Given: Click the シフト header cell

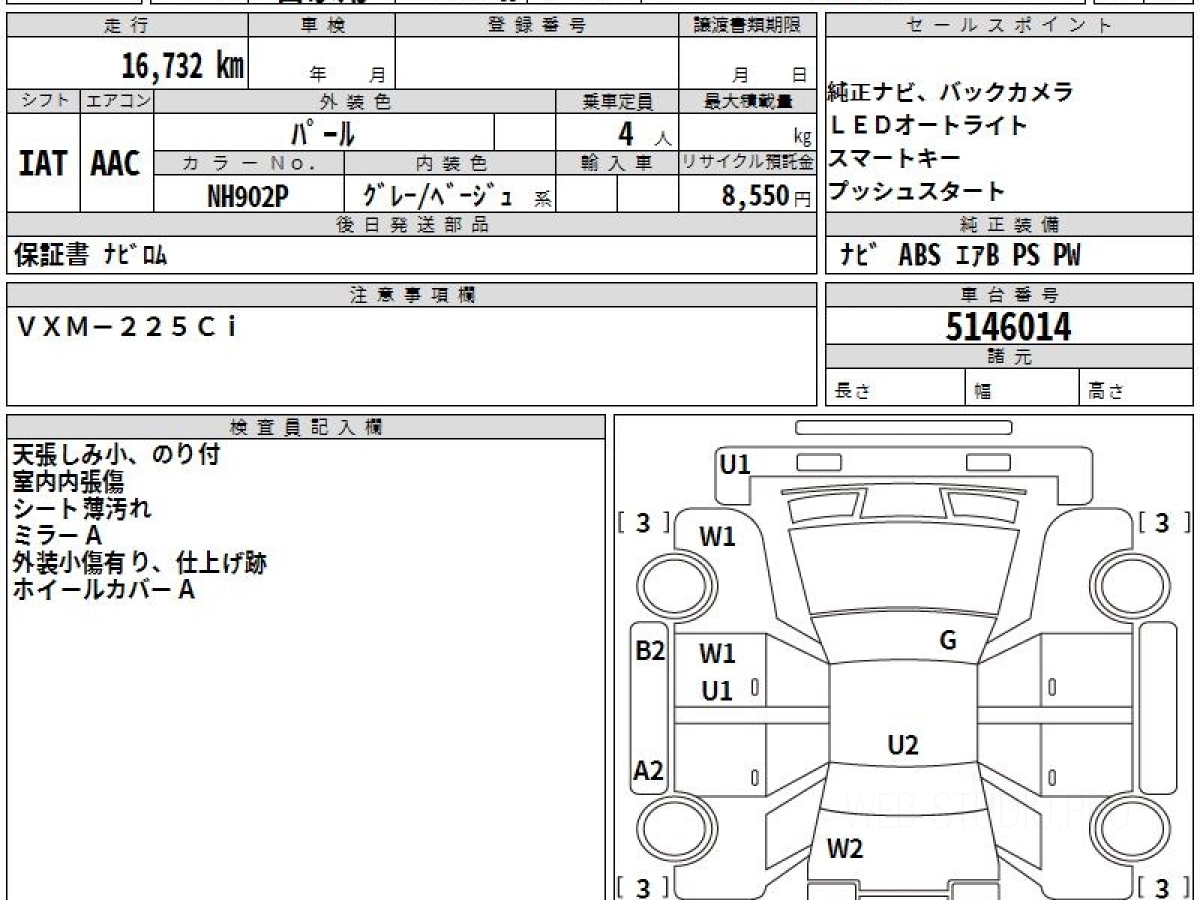Looking at the screenshot, I should (x=44, y=101).
